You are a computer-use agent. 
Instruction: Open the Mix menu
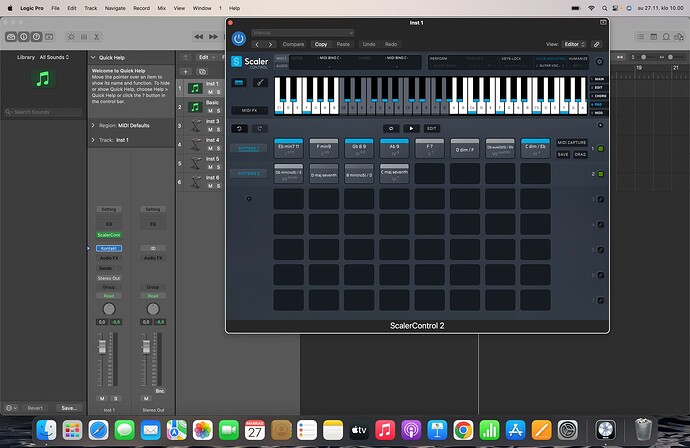pos(161,8)
